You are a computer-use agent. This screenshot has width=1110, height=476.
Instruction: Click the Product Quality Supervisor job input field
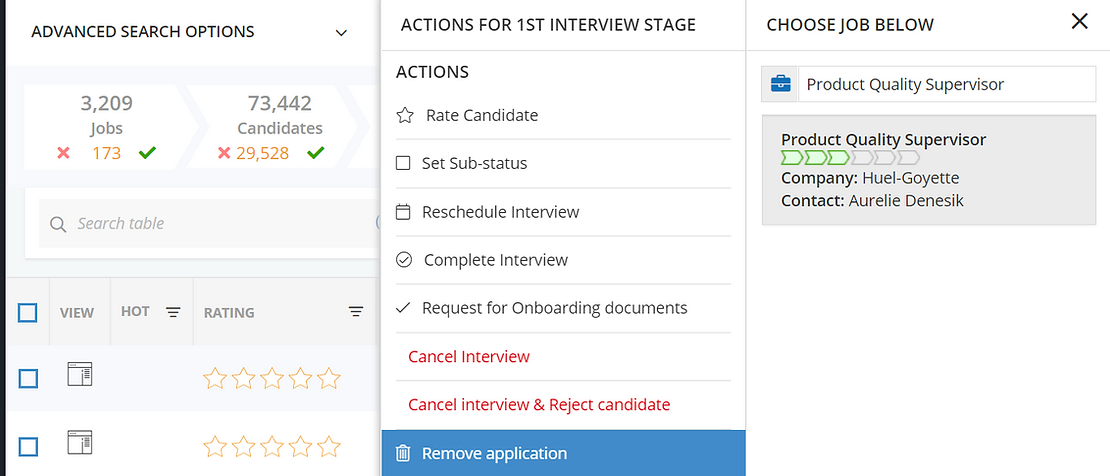point(946,85)
